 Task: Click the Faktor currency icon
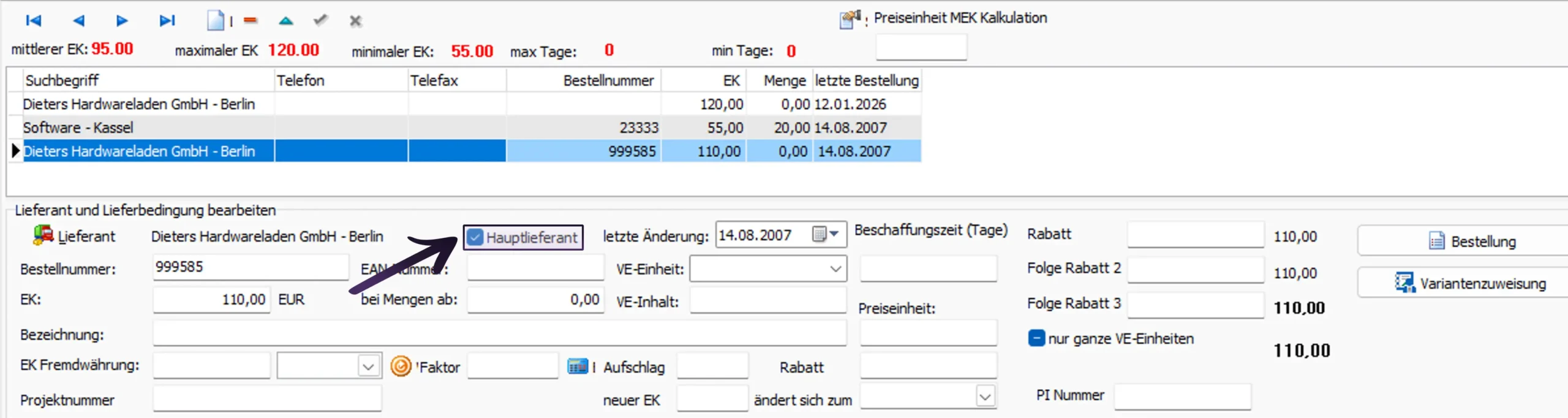coord(401,367)
